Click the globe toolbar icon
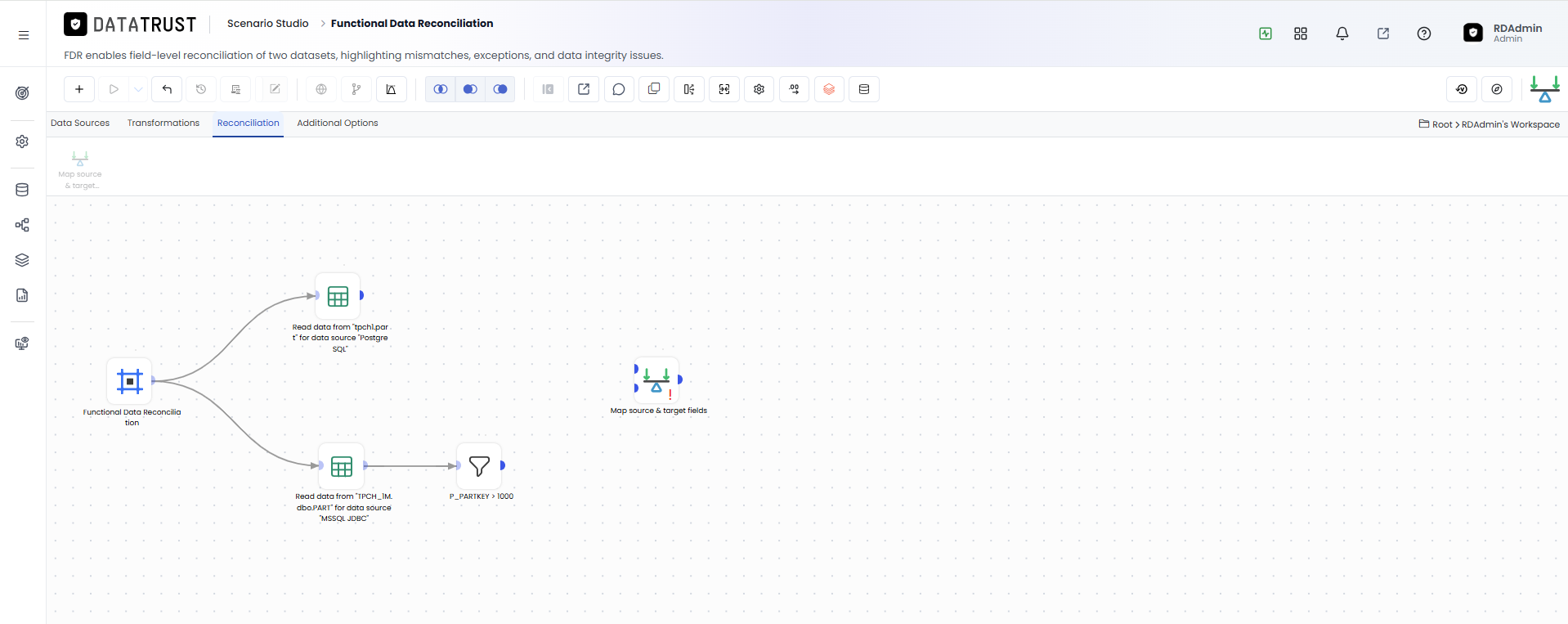This screenshot has height=624, width=1568. point(321,89)
